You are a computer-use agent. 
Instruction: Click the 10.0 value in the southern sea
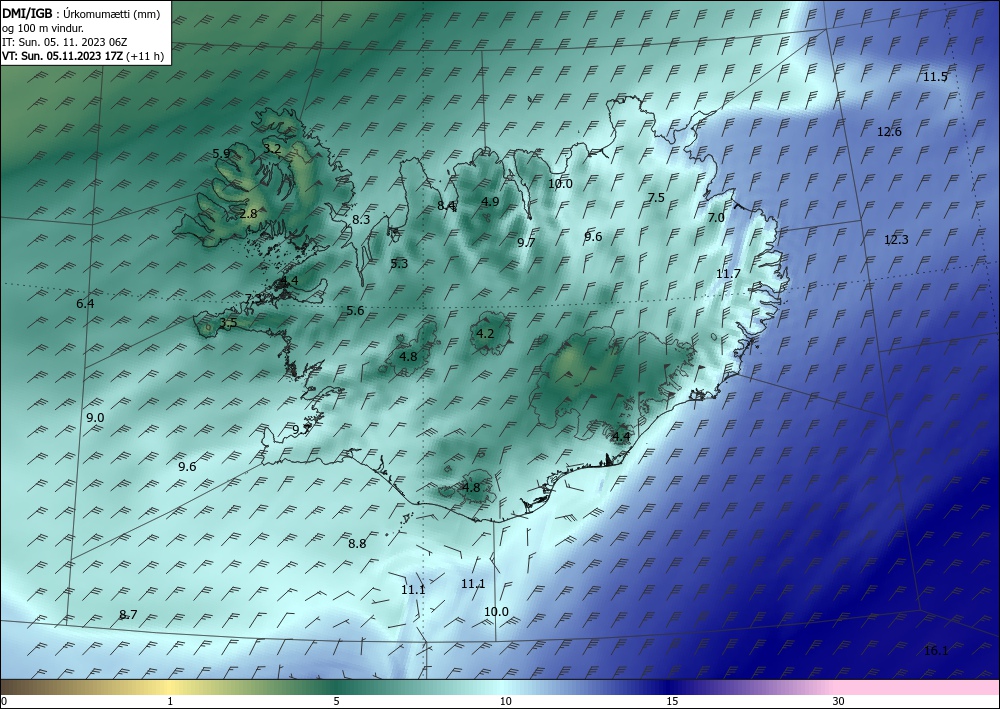coord(496,611)
